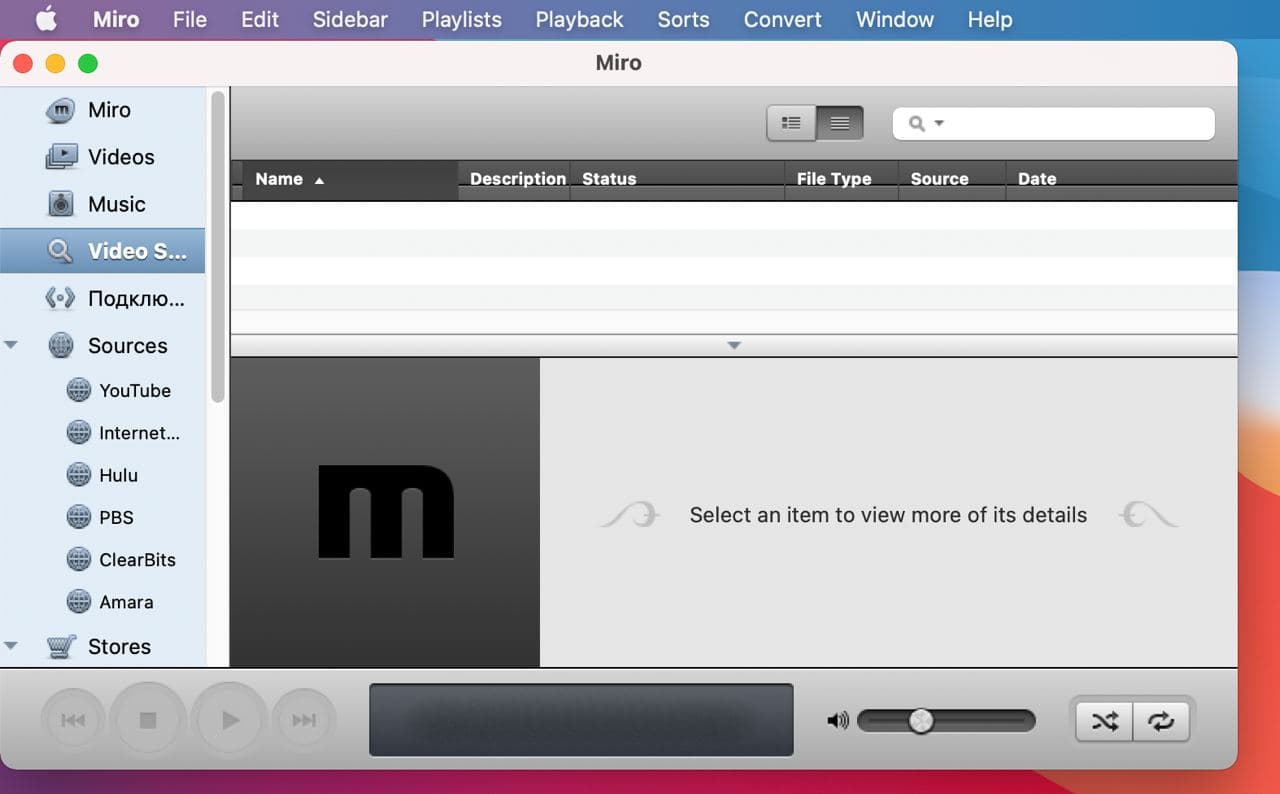Open the Playlists menu
The height and width of the screenshot is (794, 1280).
(x=461, y=19)
